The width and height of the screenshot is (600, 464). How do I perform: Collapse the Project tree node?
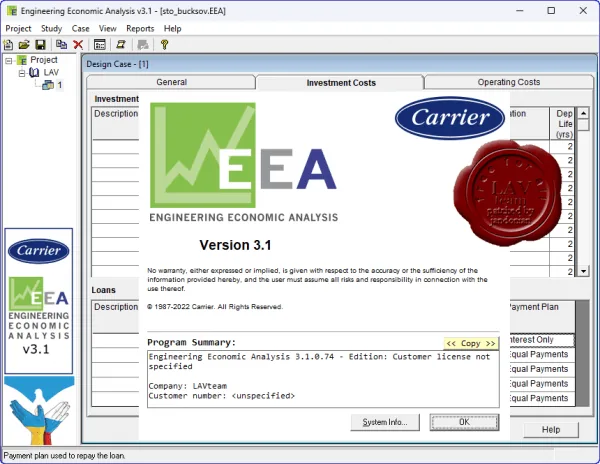(9, 60)
